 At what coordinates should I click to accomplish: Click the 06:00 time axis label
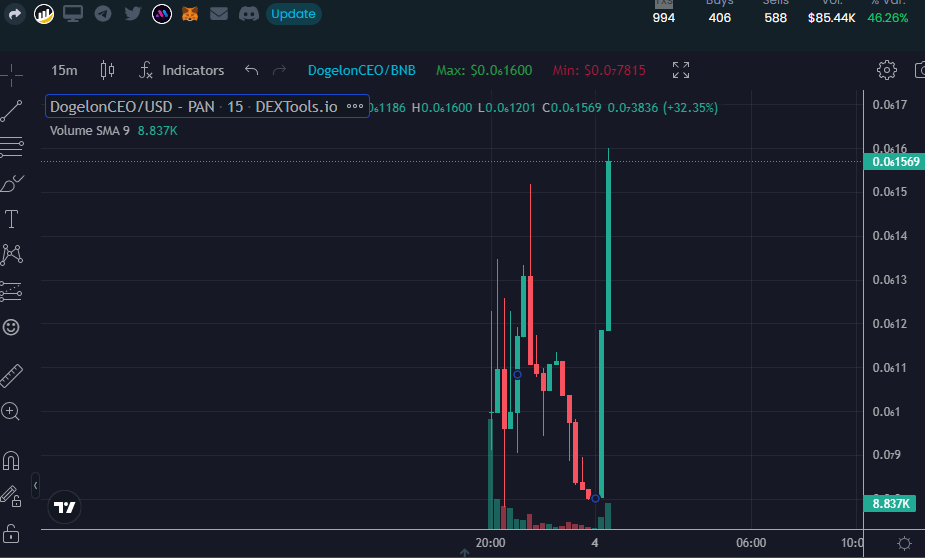pos(751,543)
